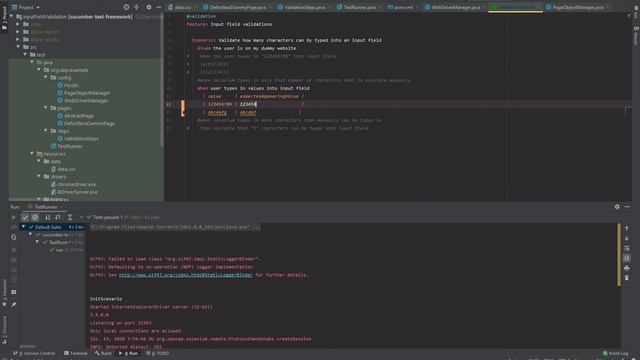Image resolution: width=640 pixels, height=360 pixels.
Task: Switch to the TestRunner.java editor tab
Action: point(359,7)
